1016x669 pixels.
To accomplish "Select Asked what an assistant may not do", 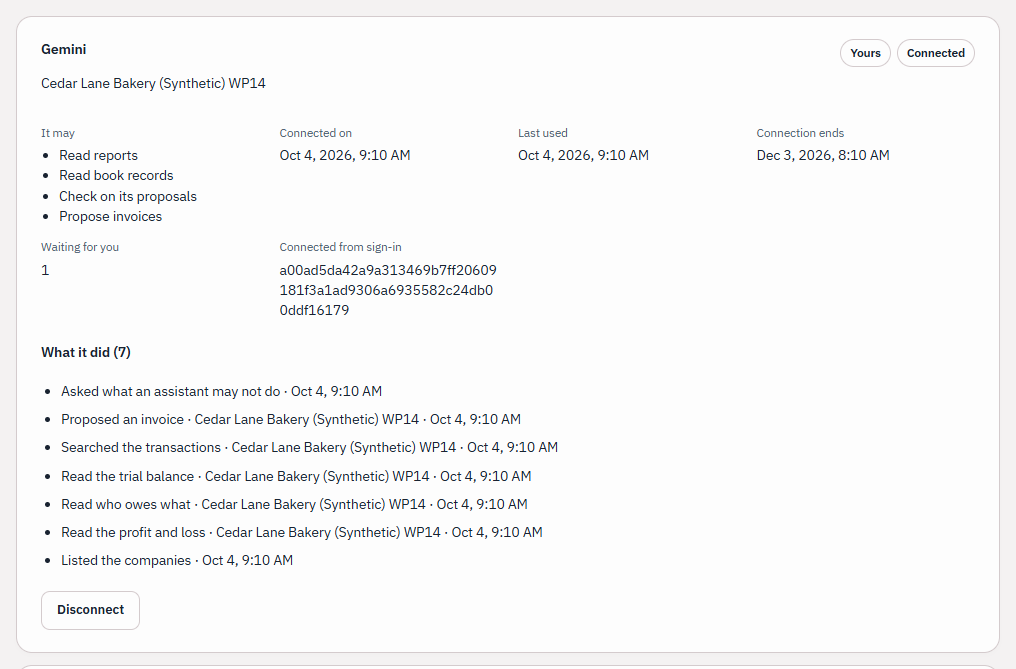I will (x=222, y=392).
